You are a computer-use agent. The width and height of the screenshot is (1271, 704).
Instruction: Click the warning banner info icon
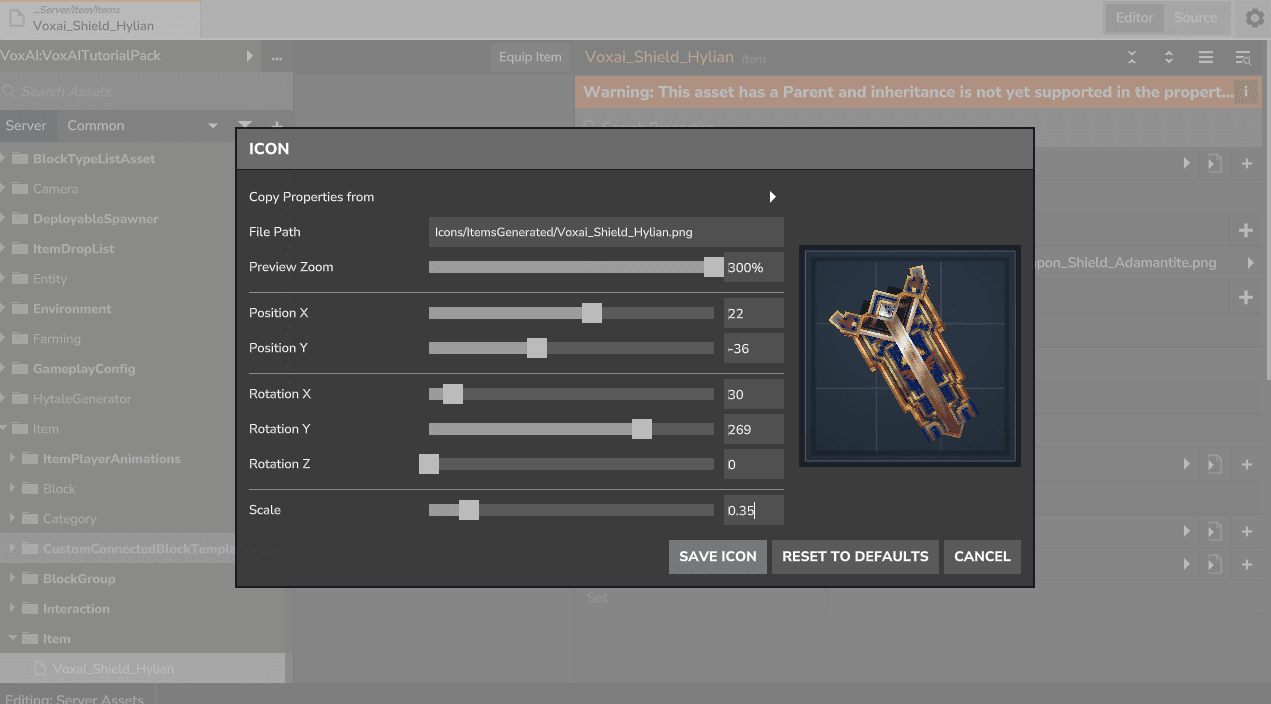(1246, 92)
